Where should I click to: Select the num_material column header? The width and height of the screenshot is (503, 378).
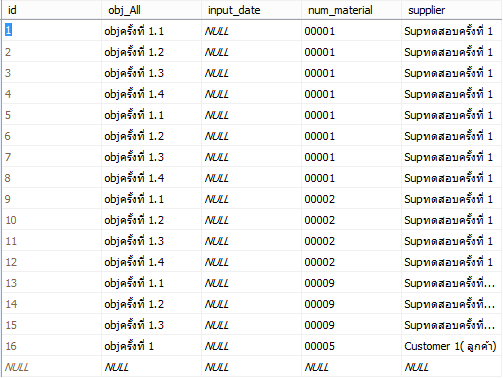point(352,10)
